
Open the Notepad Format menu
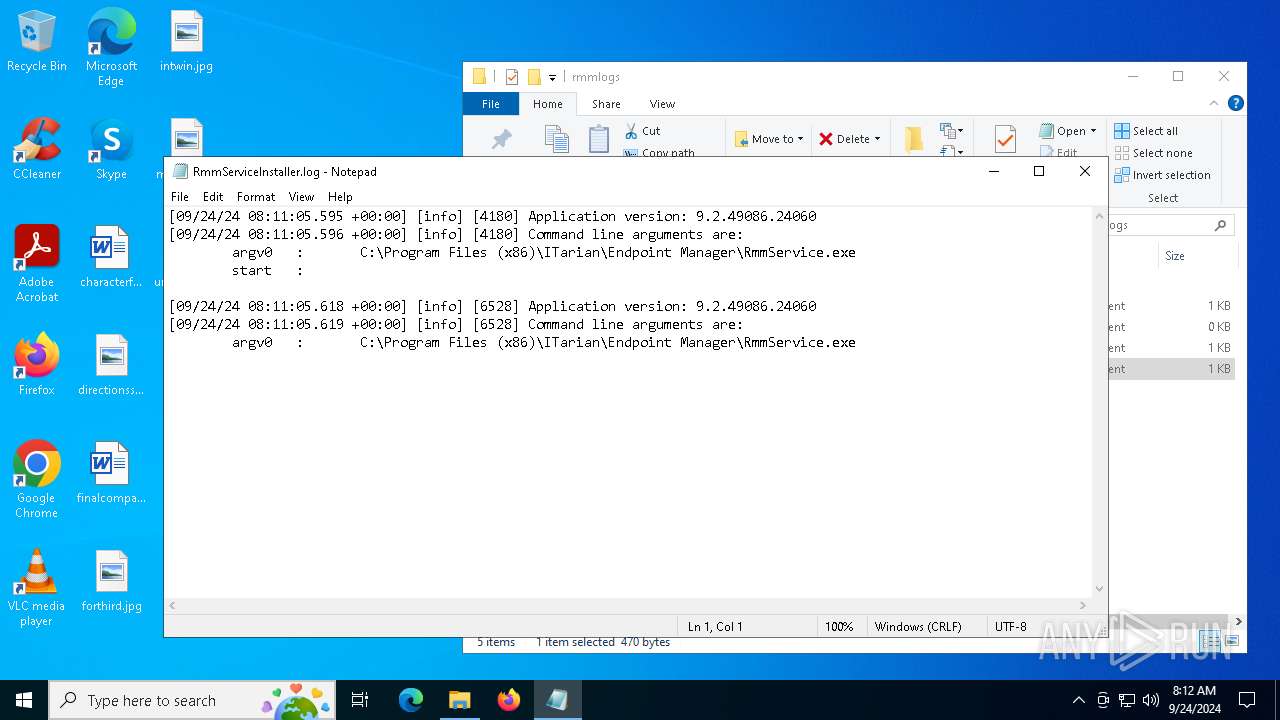click(x=256, y=197)
